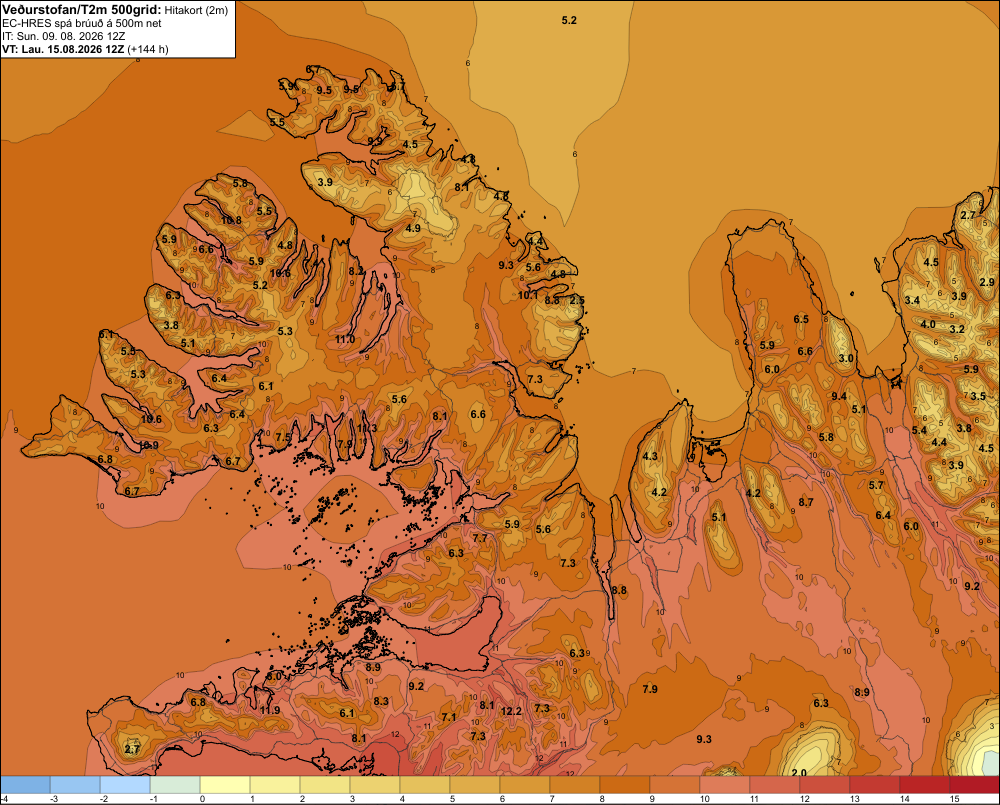Viewport: 1000px width, 805px height.
Task: Select the leftmost blue legend swatch
Action: (25, 785)
